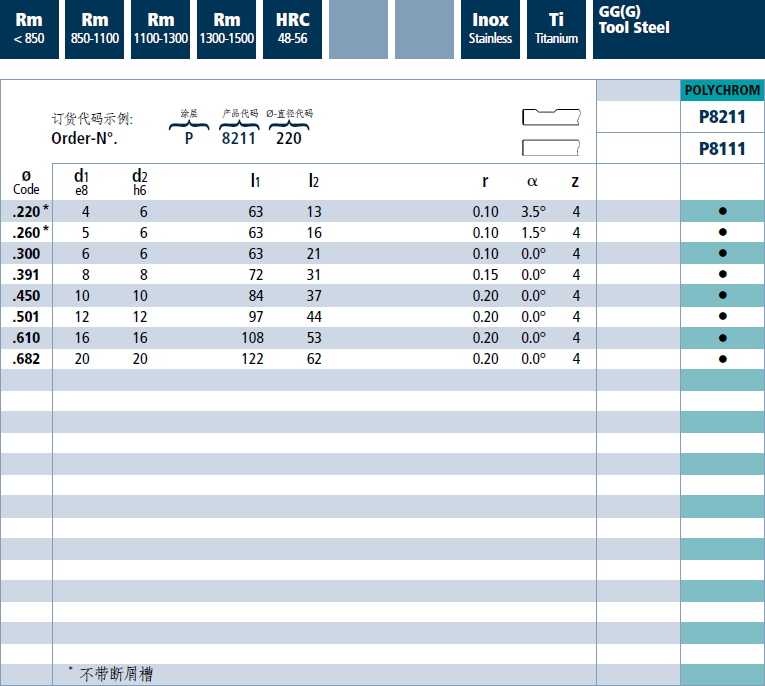Screen dimensions: 765x686
Task: Click the Order-N° label
Action: [x=84, y=139]
